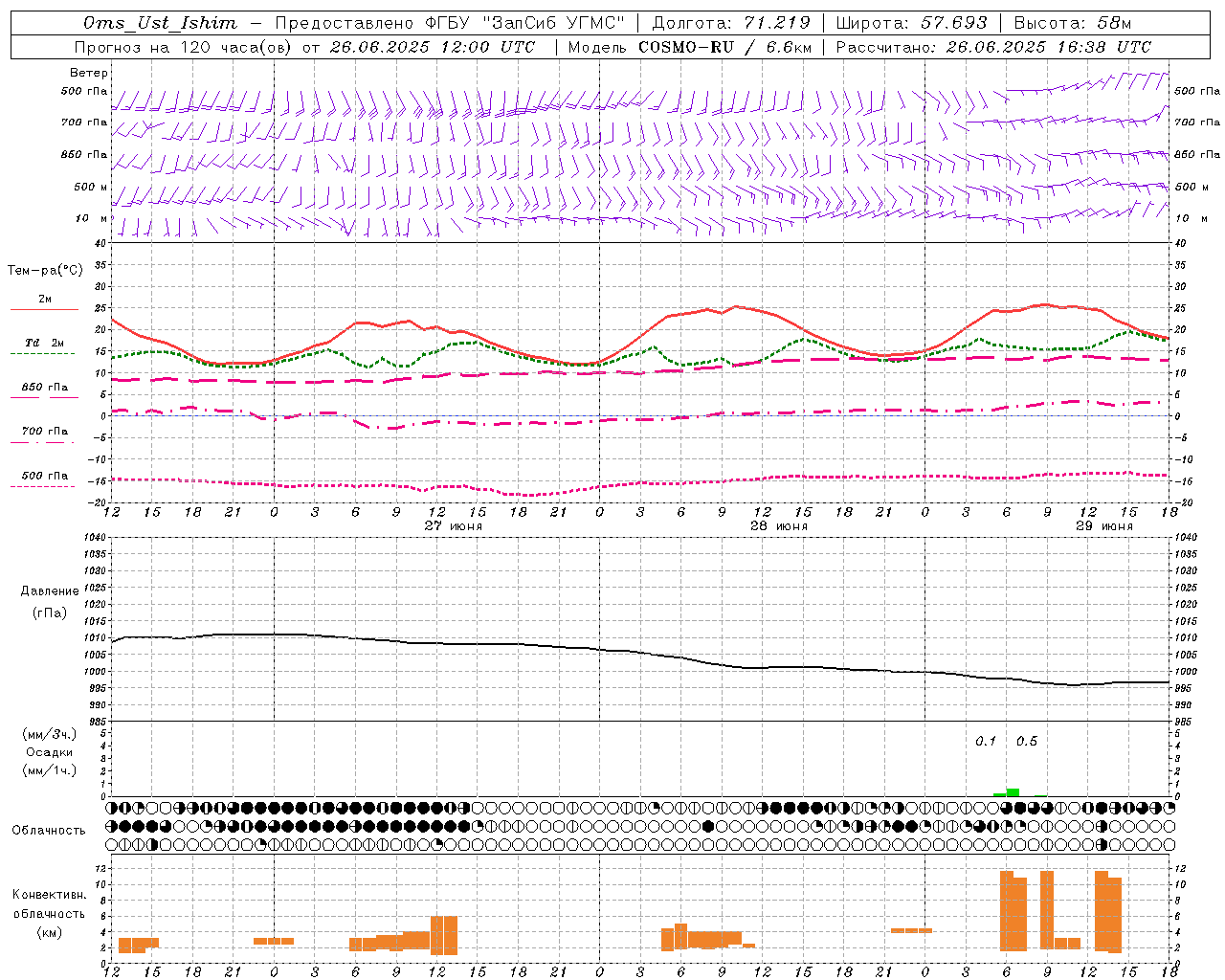Image resolution: width=1225 pixels, height=980 pixels.
Task: Click the right-side 10 м wind level label
Action: tap(1192, 218)
